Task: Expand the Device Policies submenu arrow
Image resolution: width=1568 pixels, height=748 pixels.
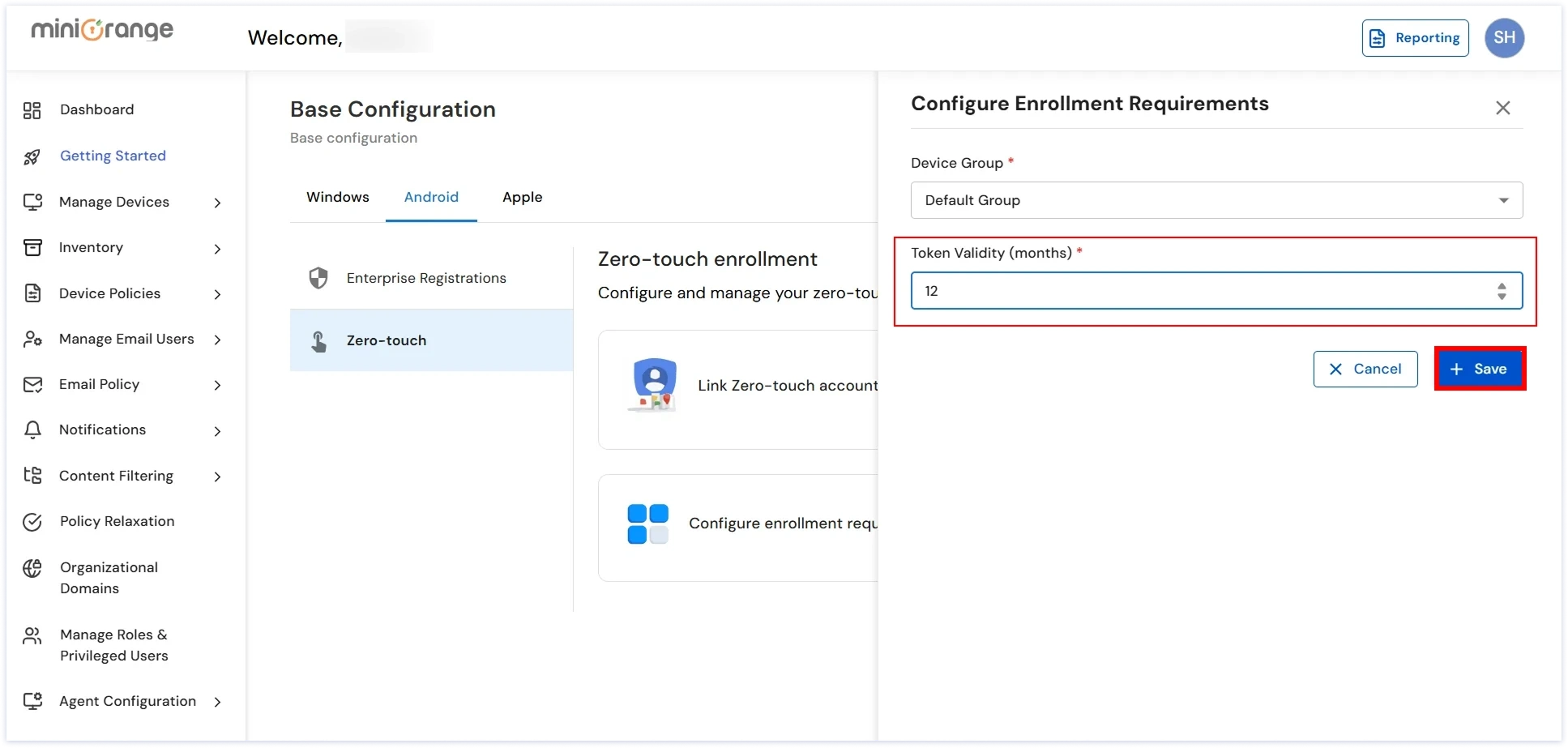Action: tap(217, 294)
